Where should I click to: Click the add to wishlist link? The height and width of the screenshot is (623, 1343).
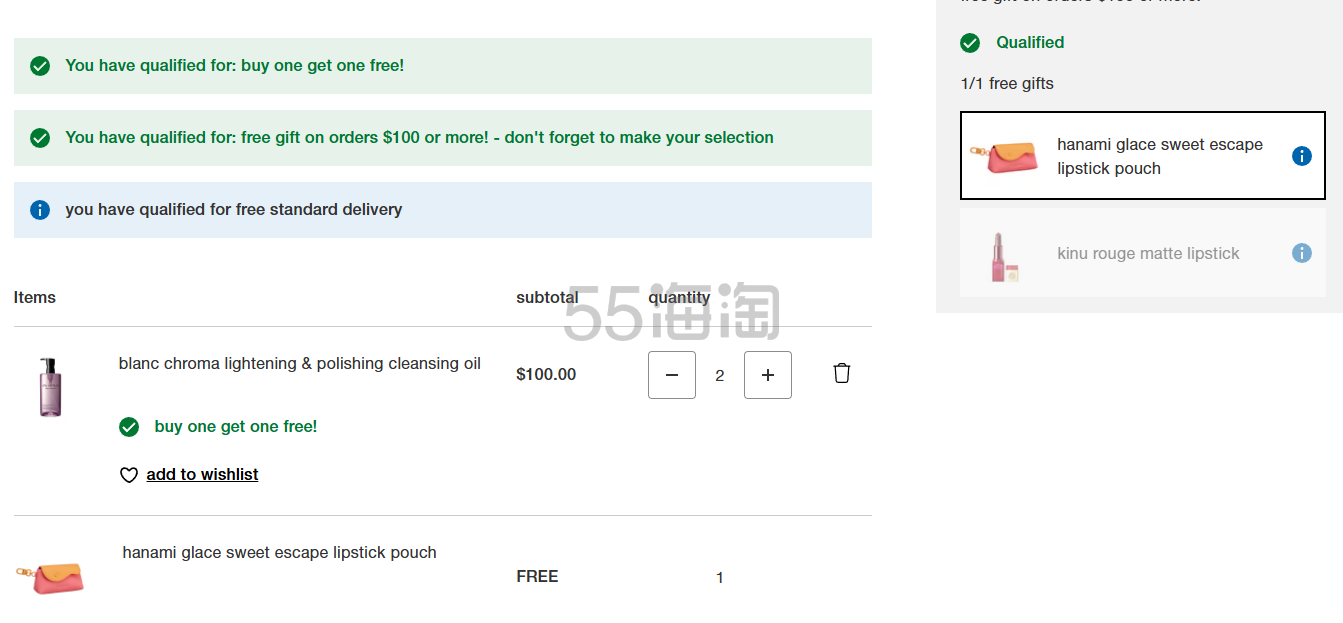point(202,475)
